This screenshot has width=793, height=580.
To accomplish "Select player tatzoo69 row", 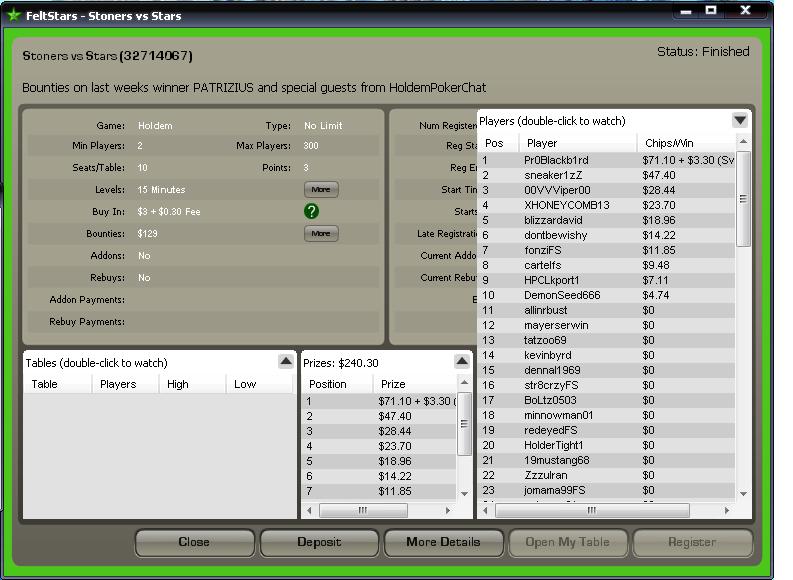I will point(607,340).
